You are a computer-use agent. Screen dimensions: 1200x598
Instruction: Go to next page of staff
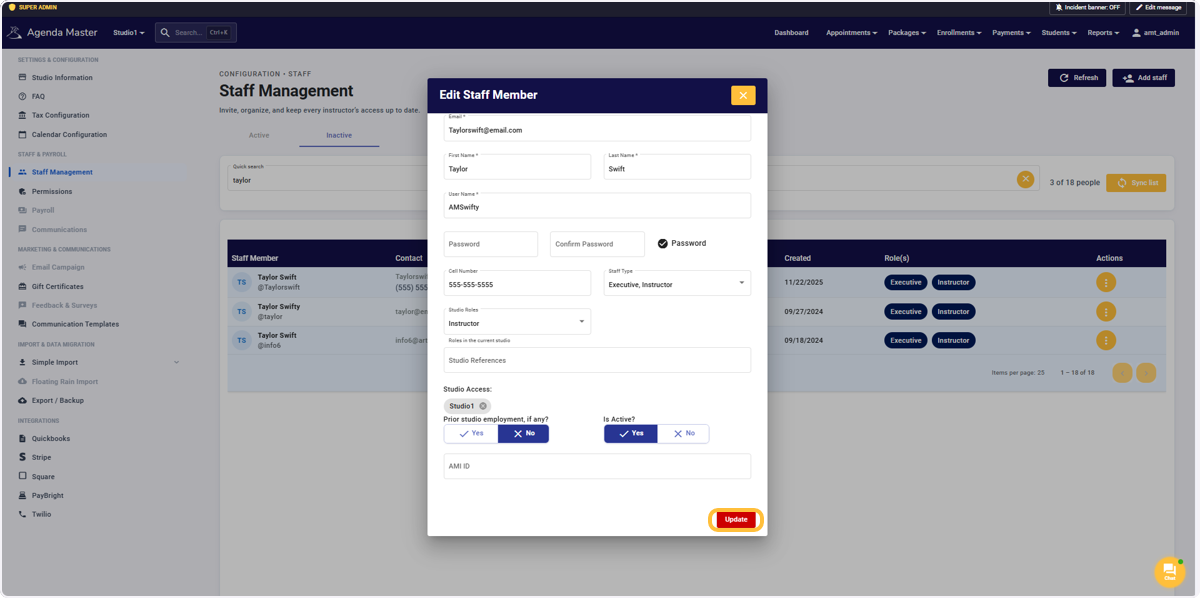pyautogui.click(x=1146, y=373)
